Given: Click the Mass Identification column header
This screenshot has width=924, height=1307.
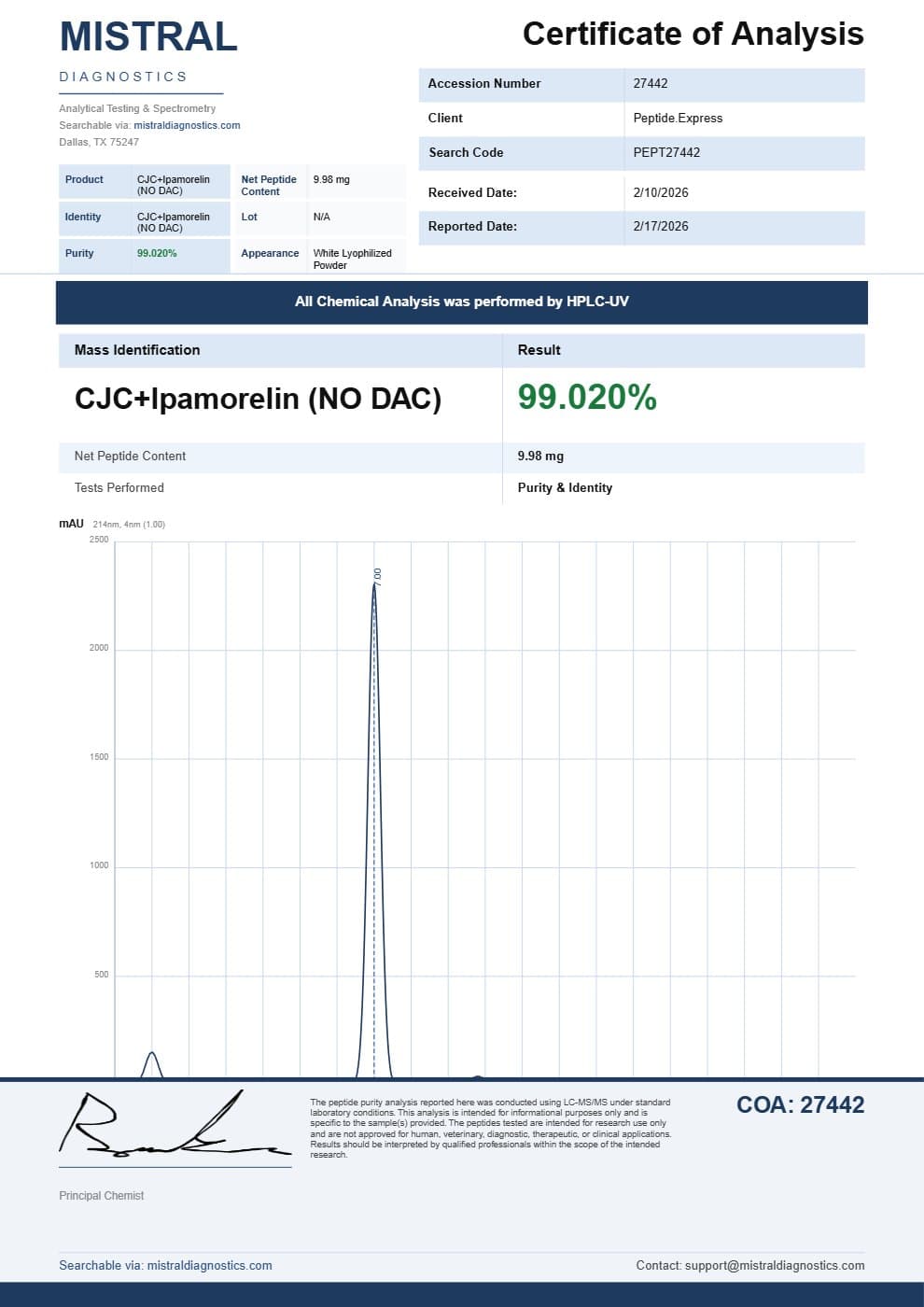Looking at the screenshot, I should [137, 350].
